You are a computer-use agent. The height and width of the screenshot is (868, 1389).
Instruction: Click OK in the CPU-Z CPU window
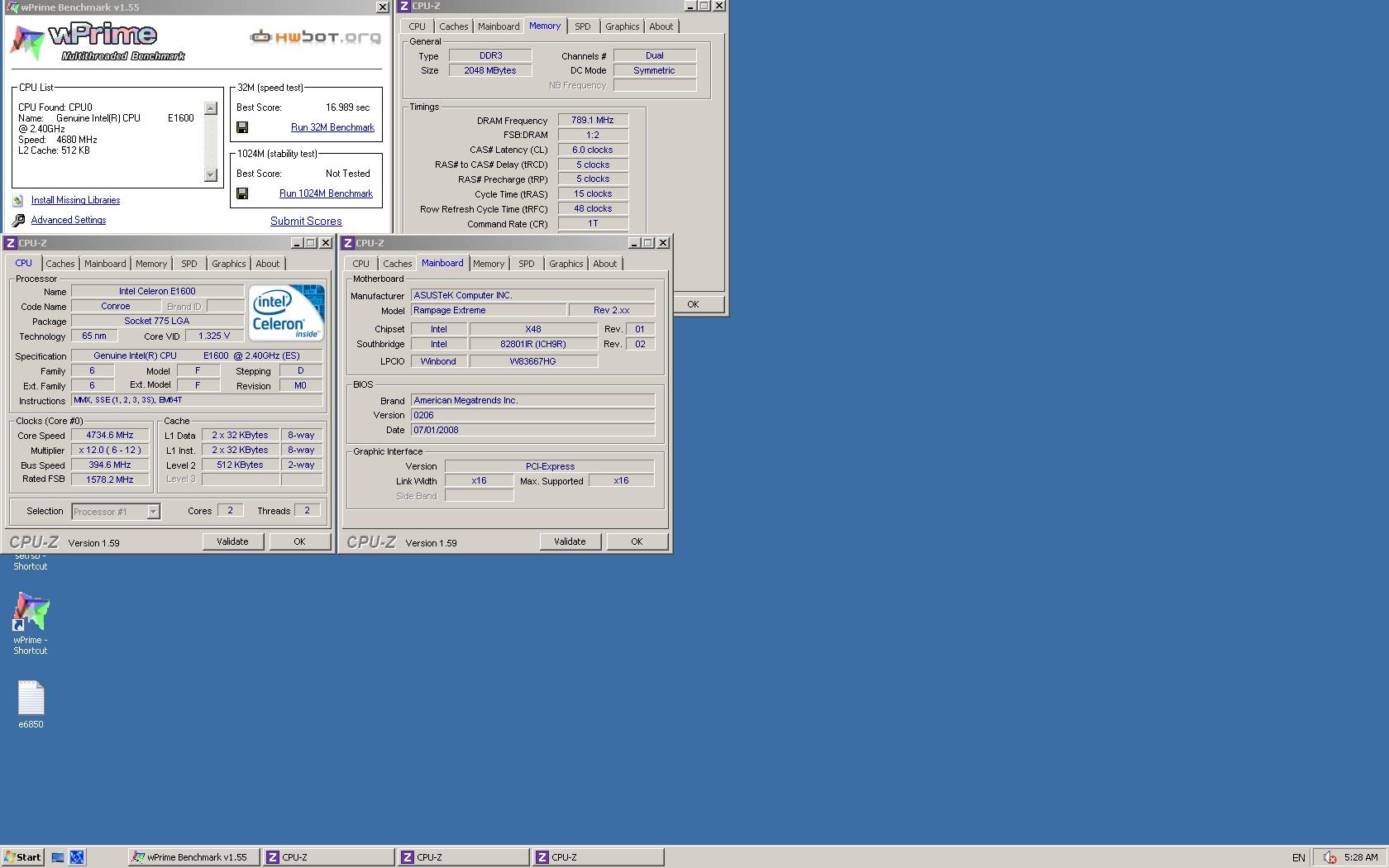299,541
